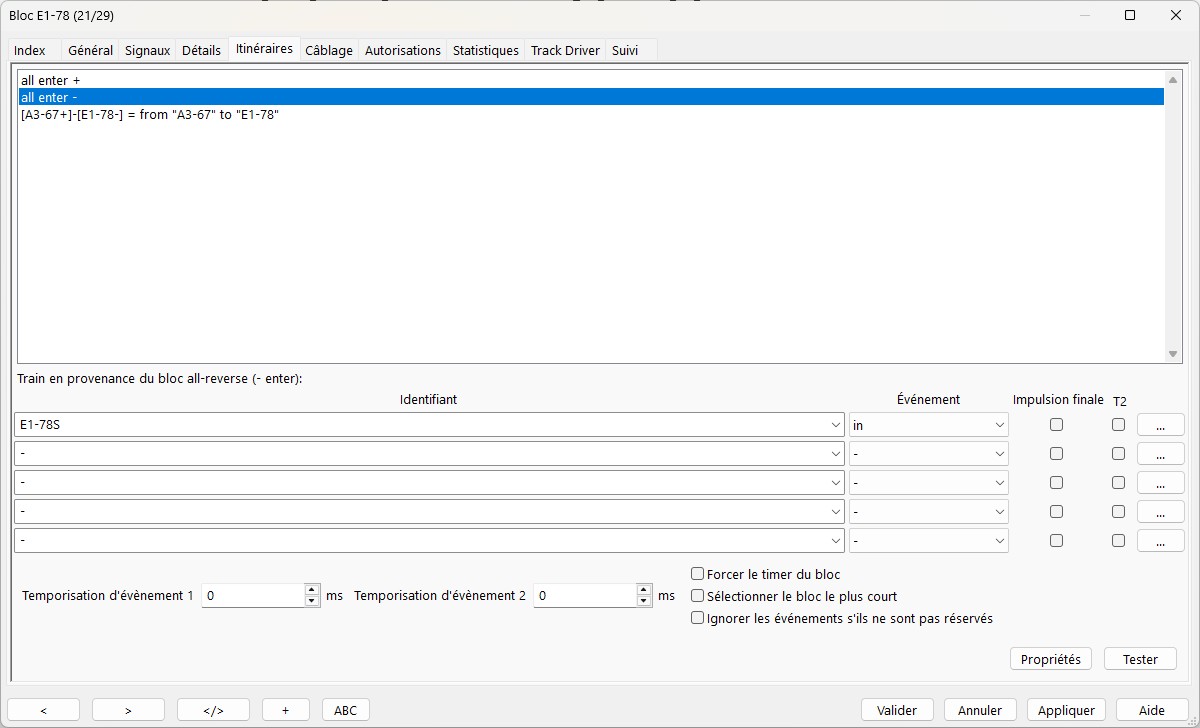The width and height of the screenshot is (1200, 728).
Task: Click the '...' button in fifth row
Action: (x=1160, y=541)
